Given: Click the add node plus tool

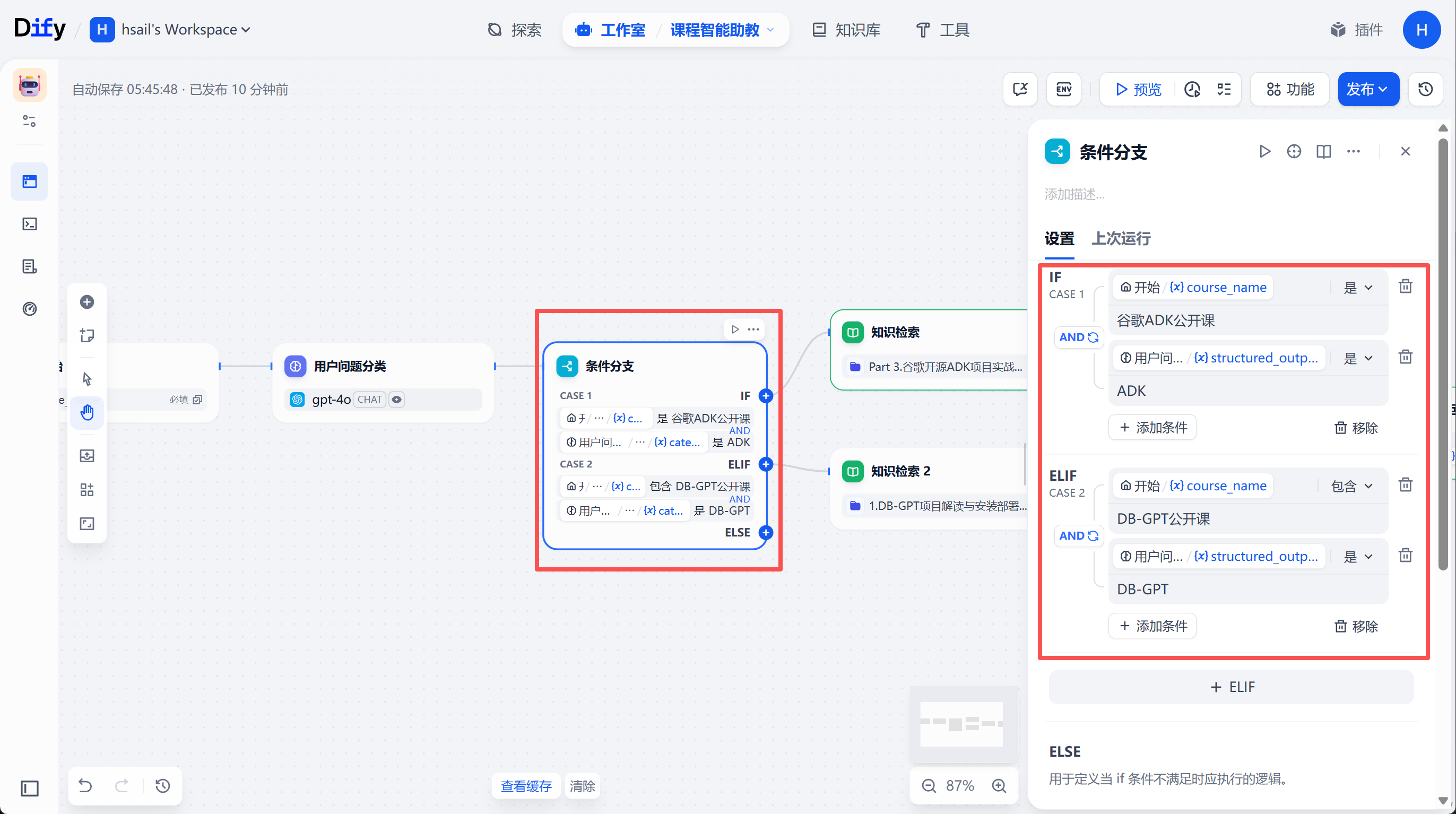Looking at the screenshot, I should (x=86, y=302).
